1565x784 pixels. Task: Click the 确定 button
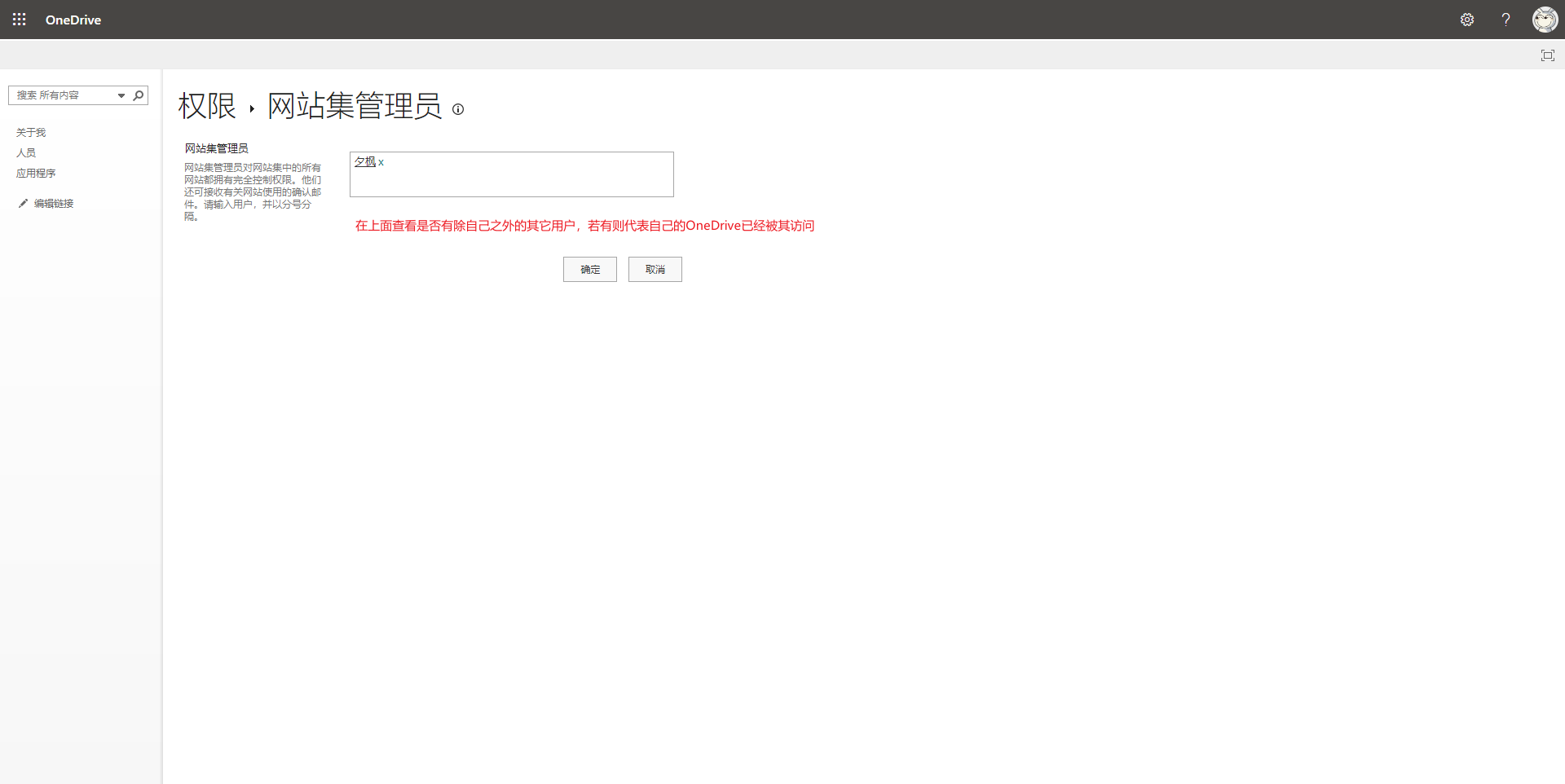coord(589,270)
